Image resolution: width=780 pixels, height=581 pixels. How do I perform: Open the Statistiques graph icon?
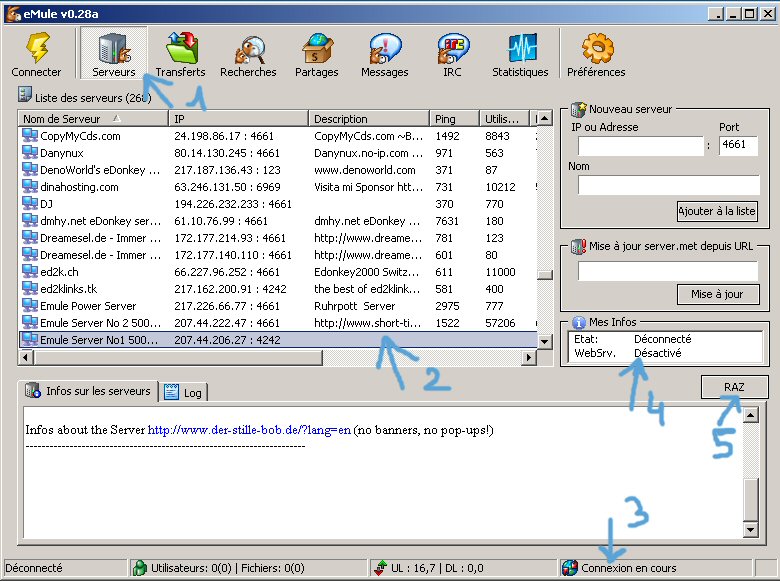click(522, 48)
